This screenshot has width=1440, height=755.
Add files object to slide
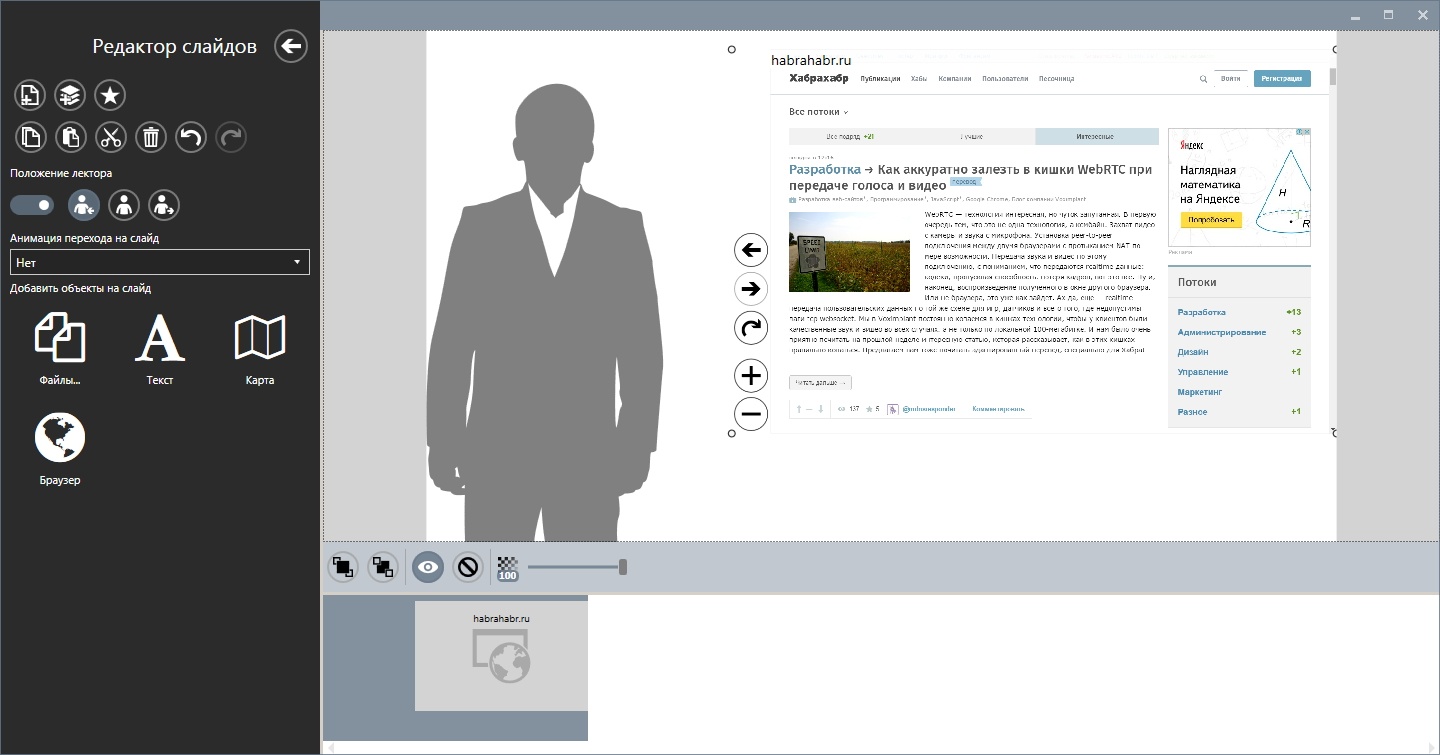point(60,349)
